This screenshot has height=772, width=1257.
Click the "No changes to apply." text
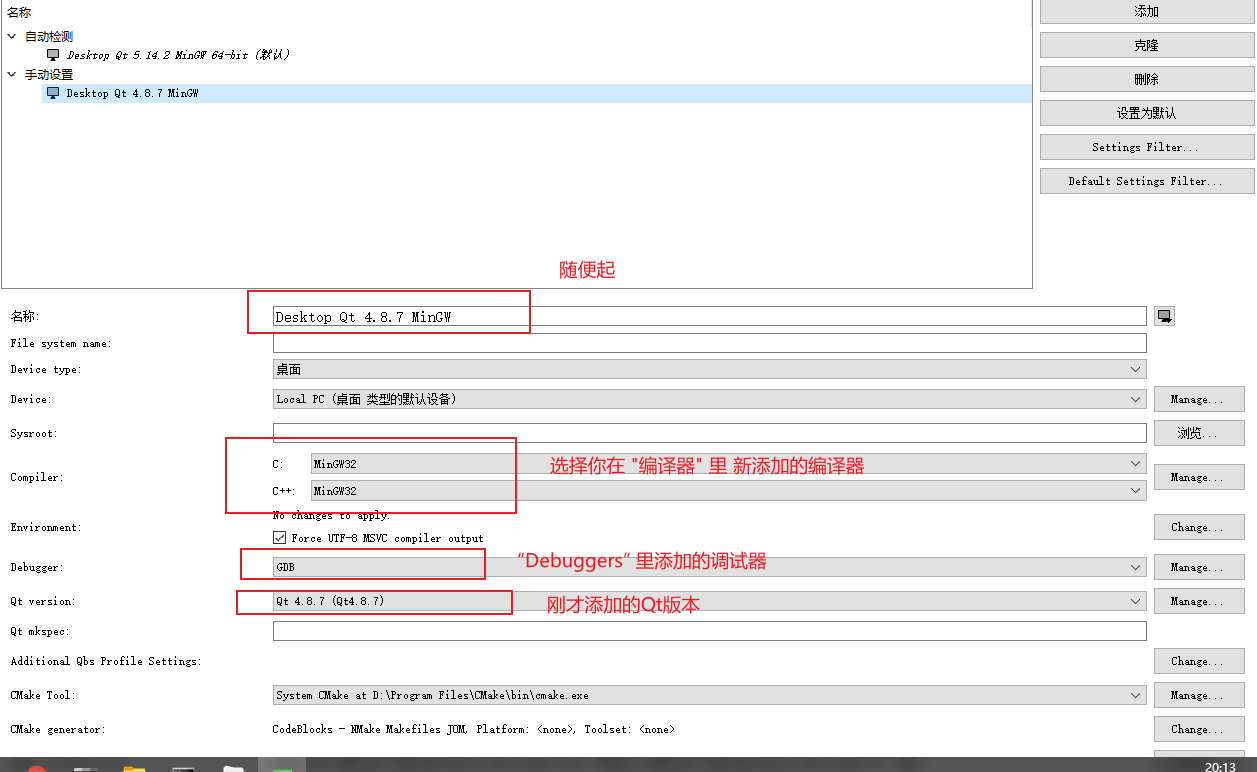click(x=331, y=516)
